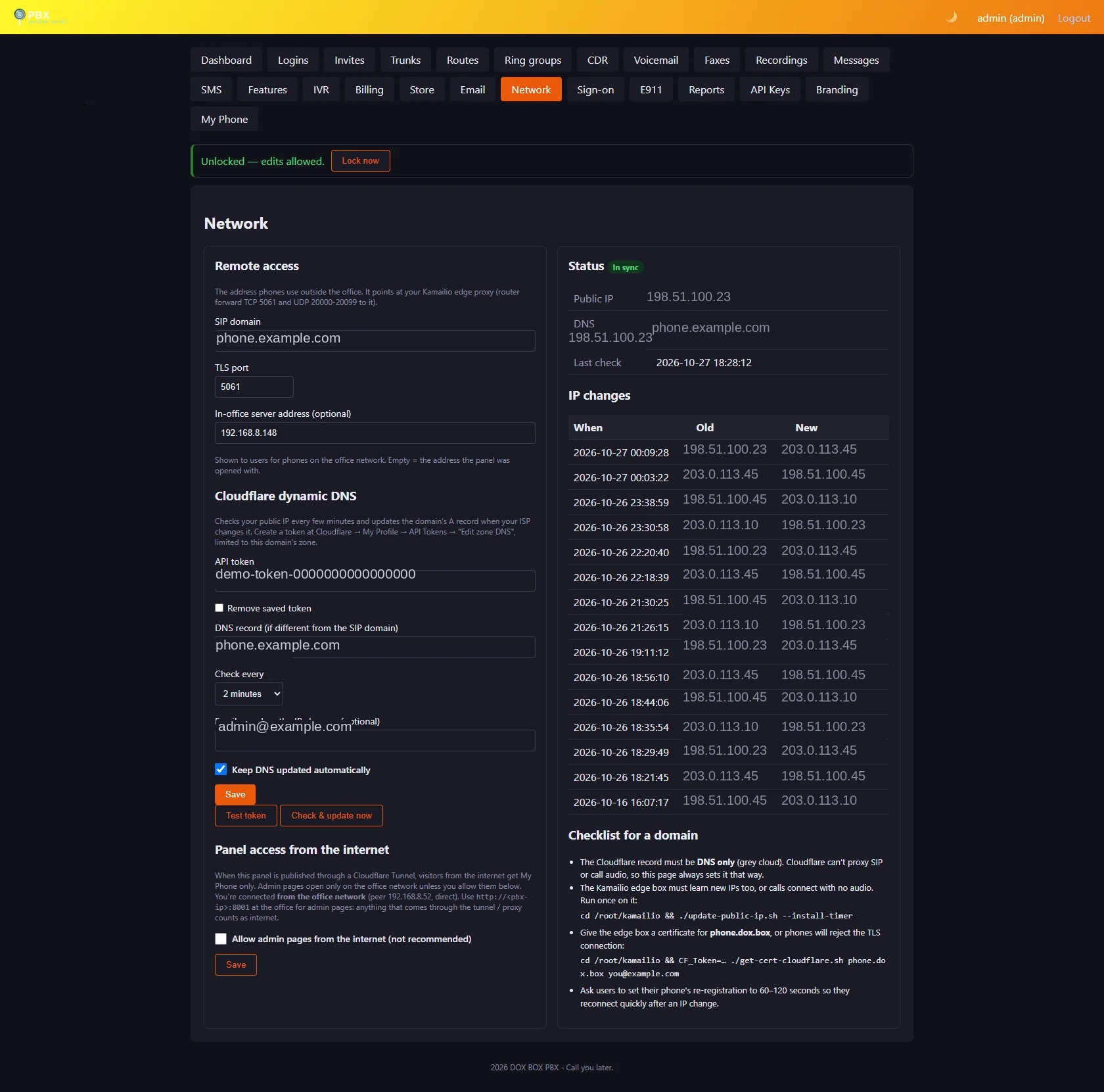
Task: Enable Allow admin pages from the internet
Action: point(221,939)
